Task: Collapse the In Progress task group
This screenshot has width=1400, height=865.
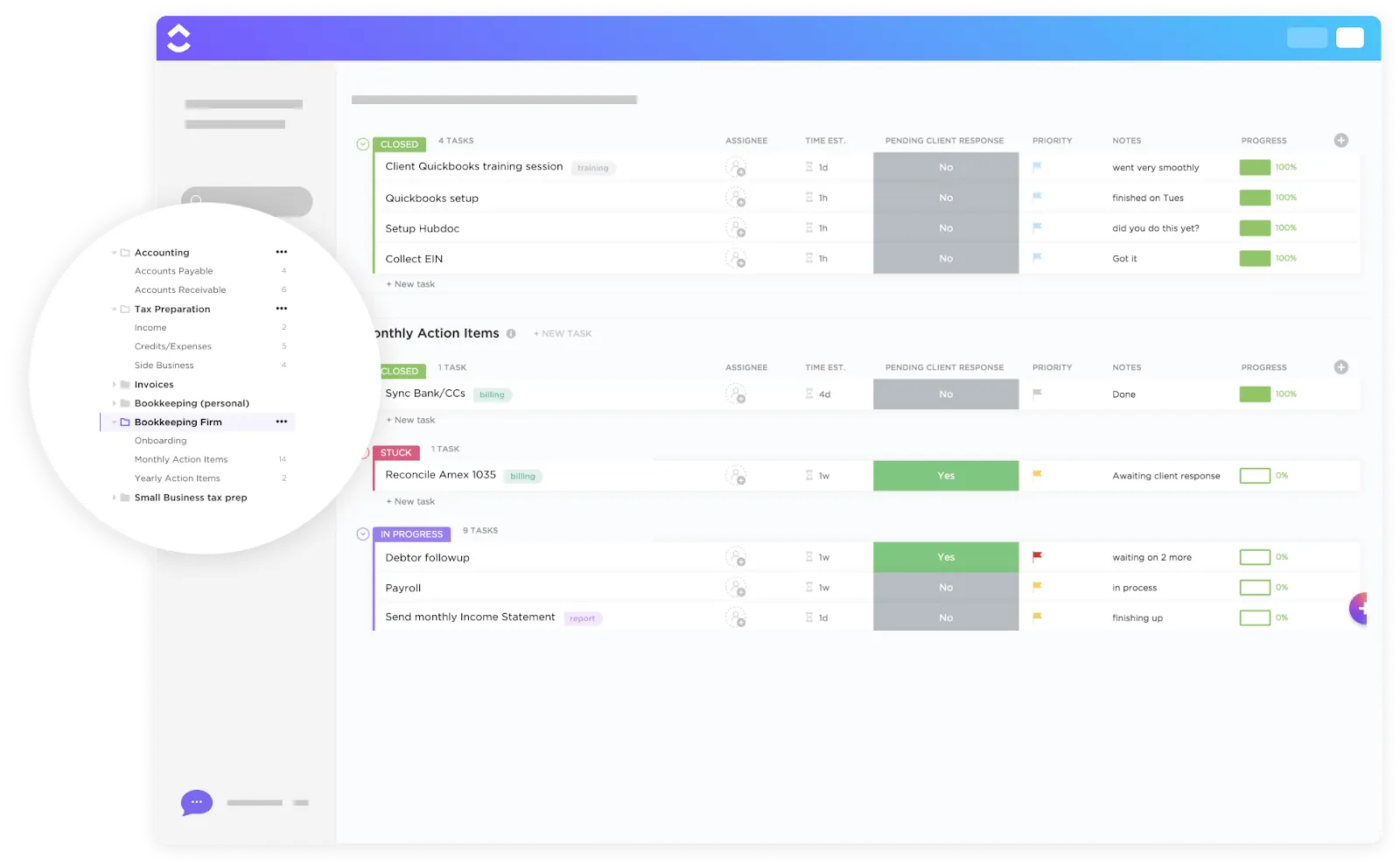Action: (362, 534)
